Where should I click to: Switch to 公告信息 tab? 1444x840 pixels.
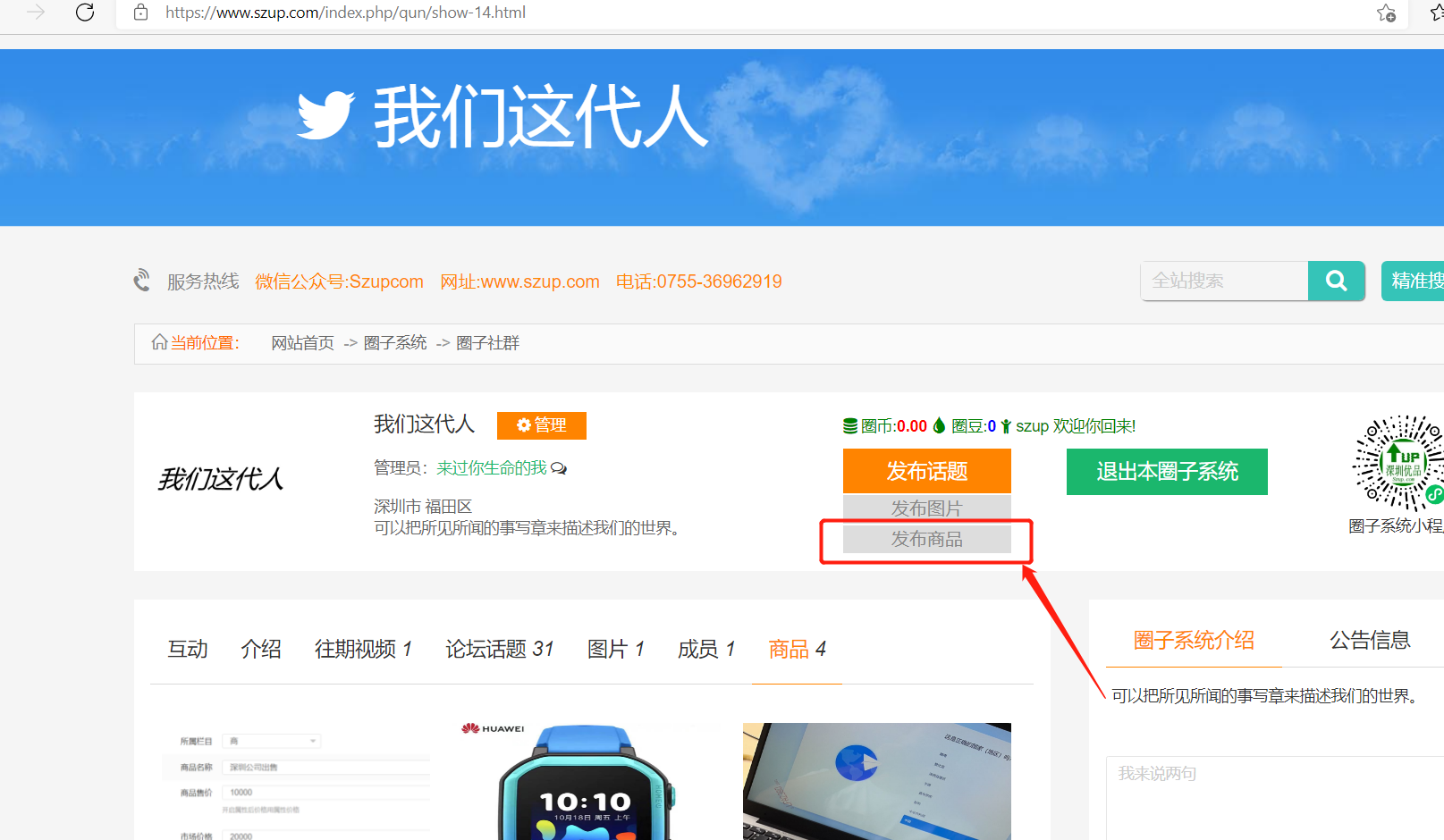tap(1369, 640)
